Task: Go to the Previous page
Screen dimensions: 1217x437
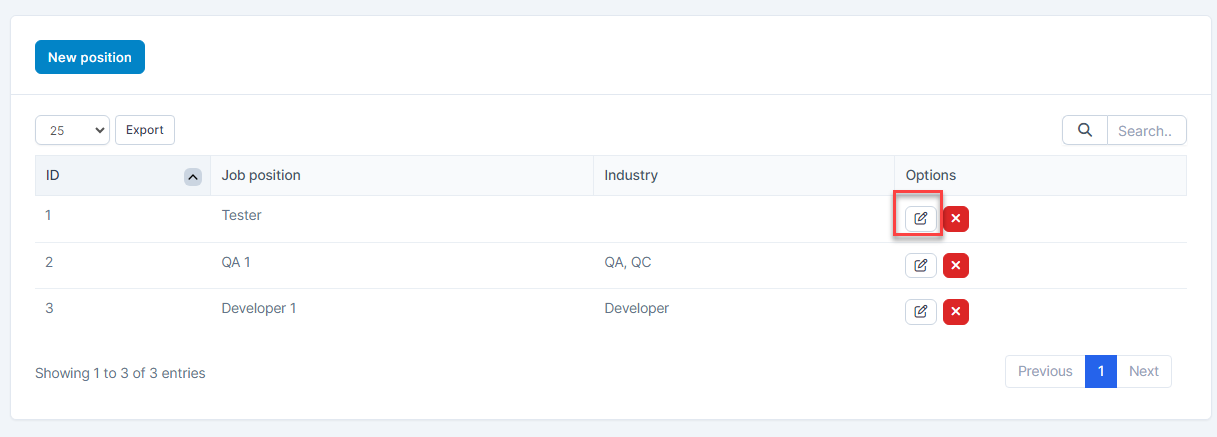Action: pyautogui.click(x=1045, y=371)
